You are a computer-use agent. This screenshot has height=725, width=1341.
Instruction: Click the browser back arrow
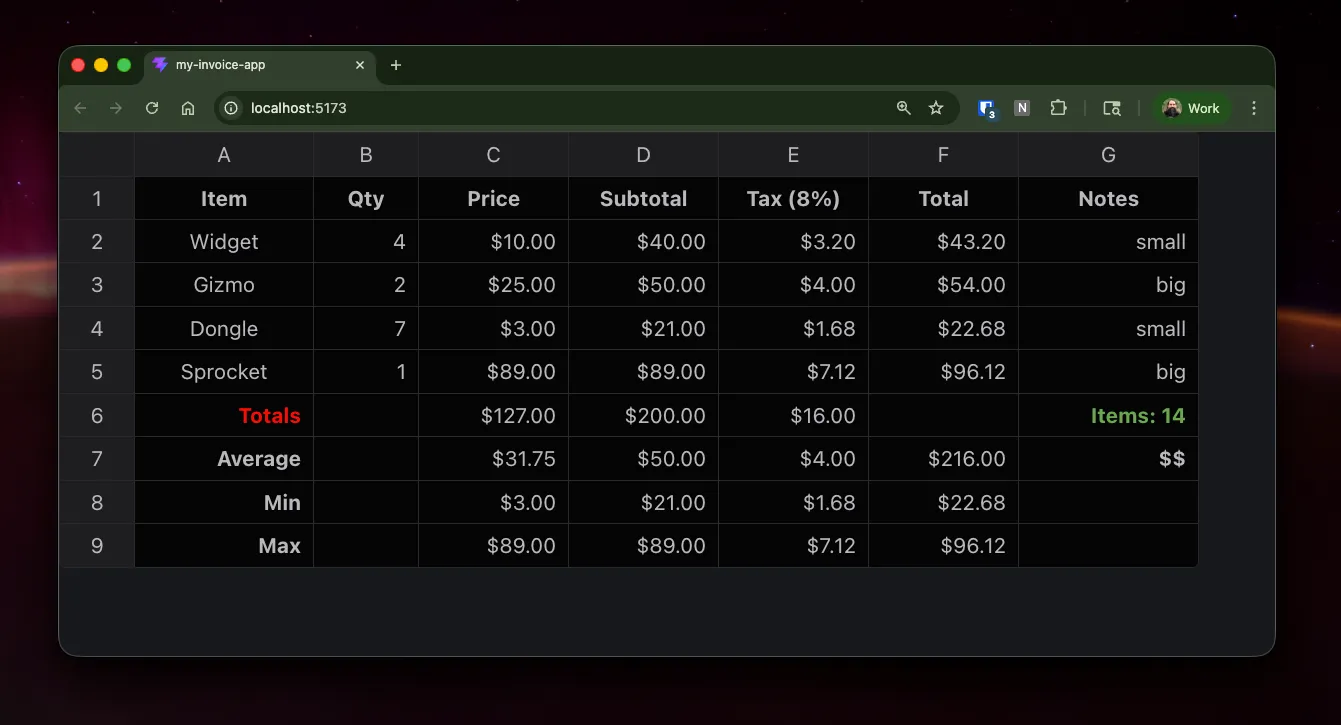tap(81, 108)
